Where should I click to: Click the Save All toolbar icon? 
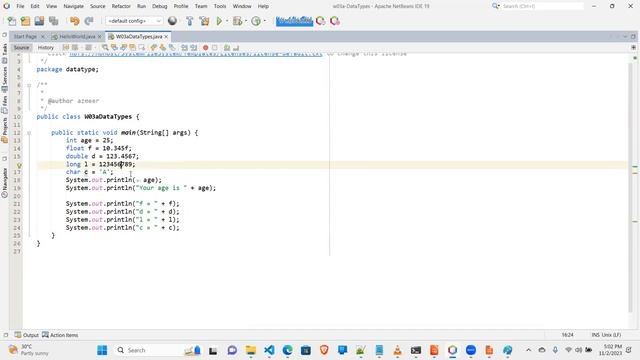click(x=53, y=21)
